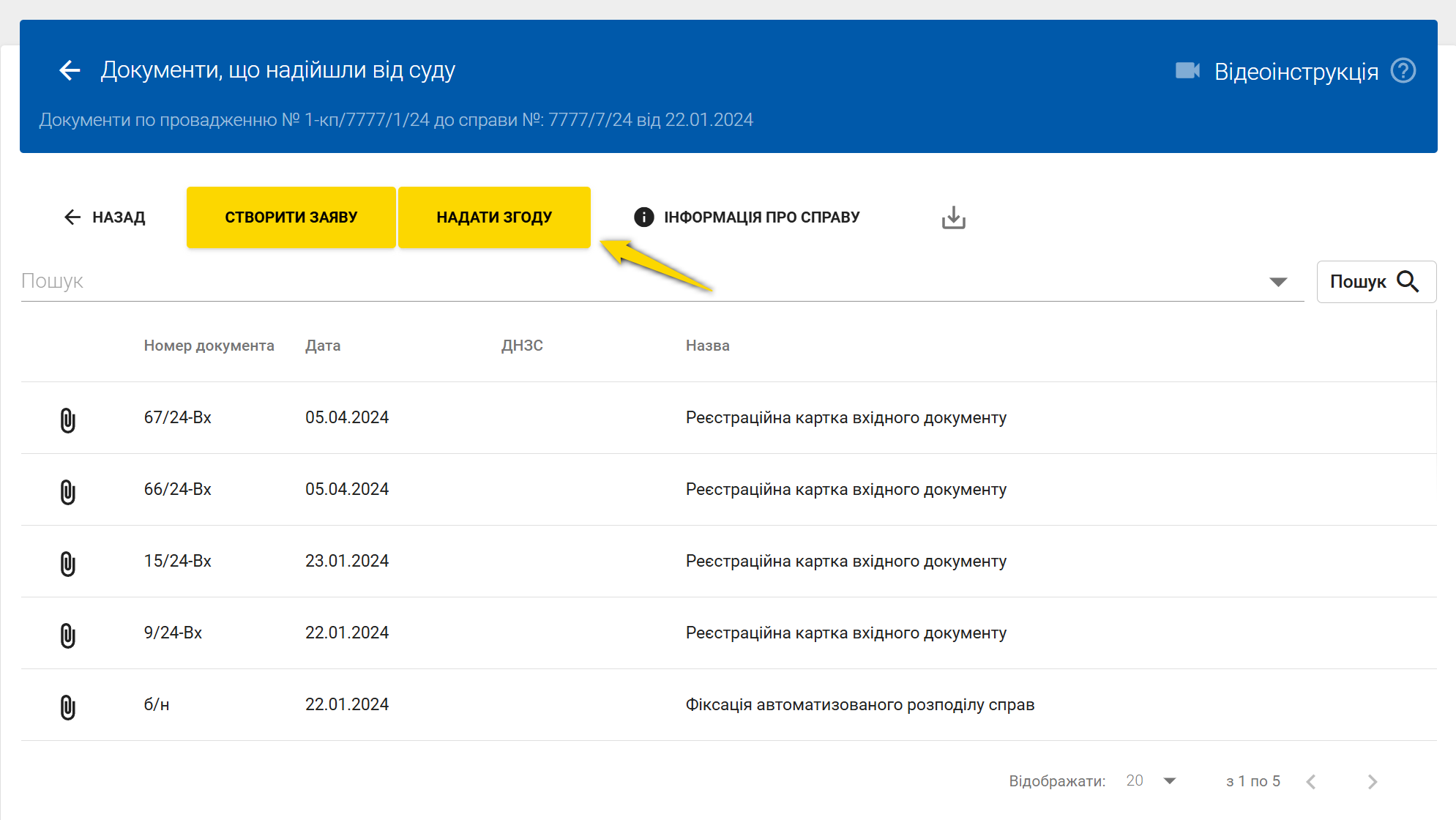Click the Пошук search button
This screenshot has height=820, width=1456.
pos(1375,282)
